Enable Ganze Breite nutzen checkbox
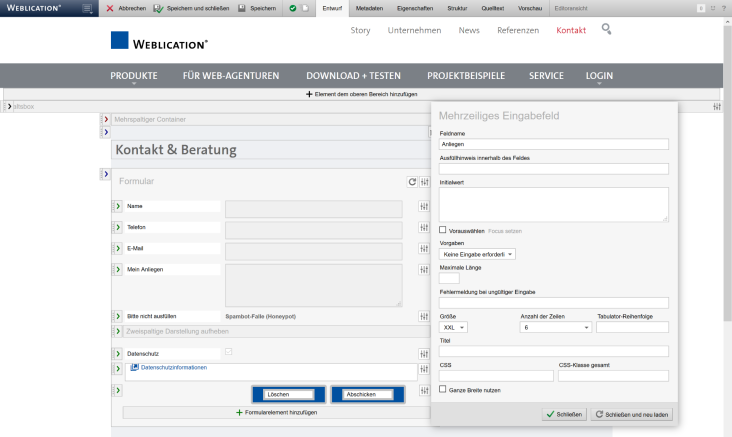This screenshot has width=732, height=437. [443, 389]
